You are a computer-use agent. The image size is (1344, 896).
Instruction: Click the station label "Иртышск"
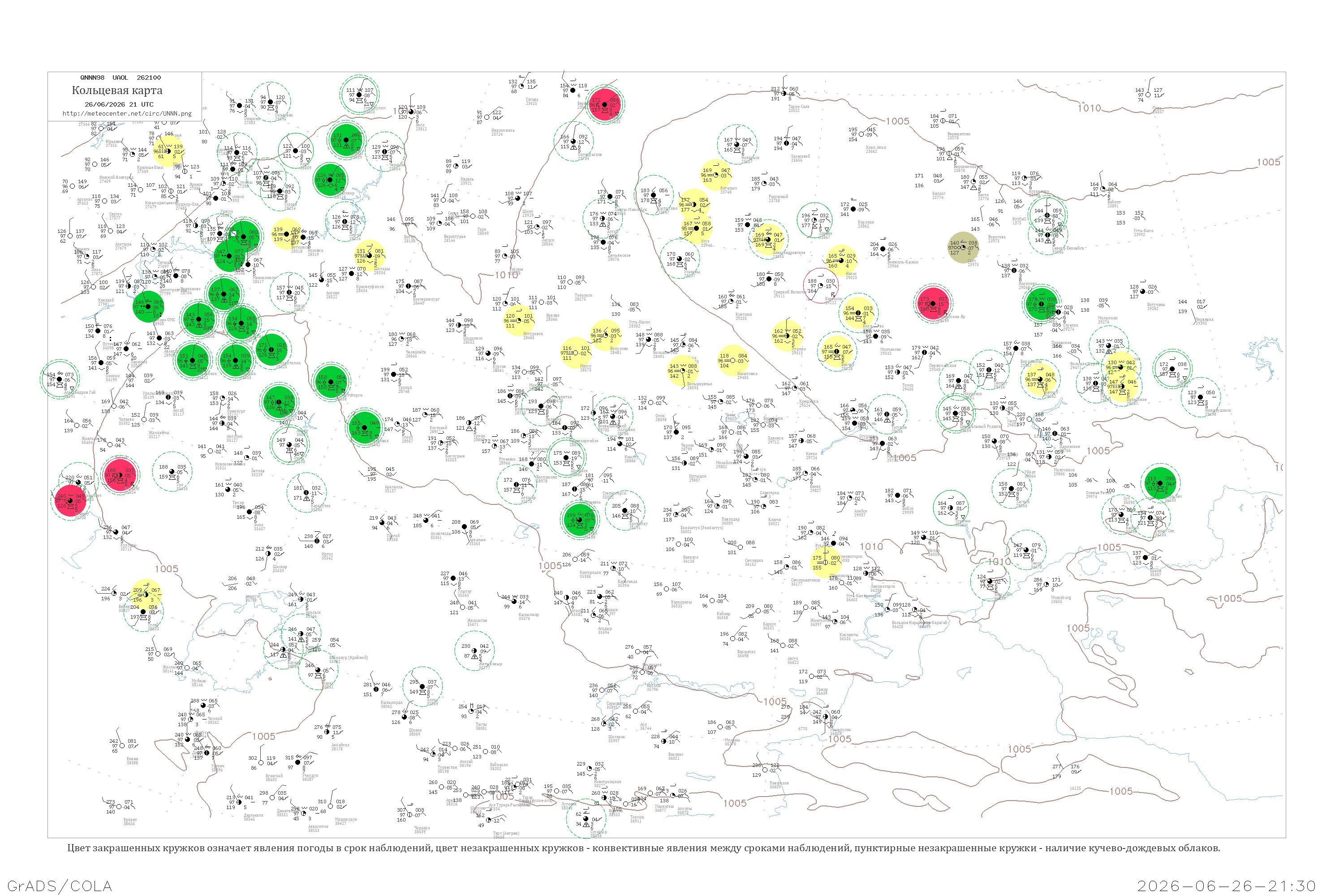pyautogui.click(x=698, y=477)
